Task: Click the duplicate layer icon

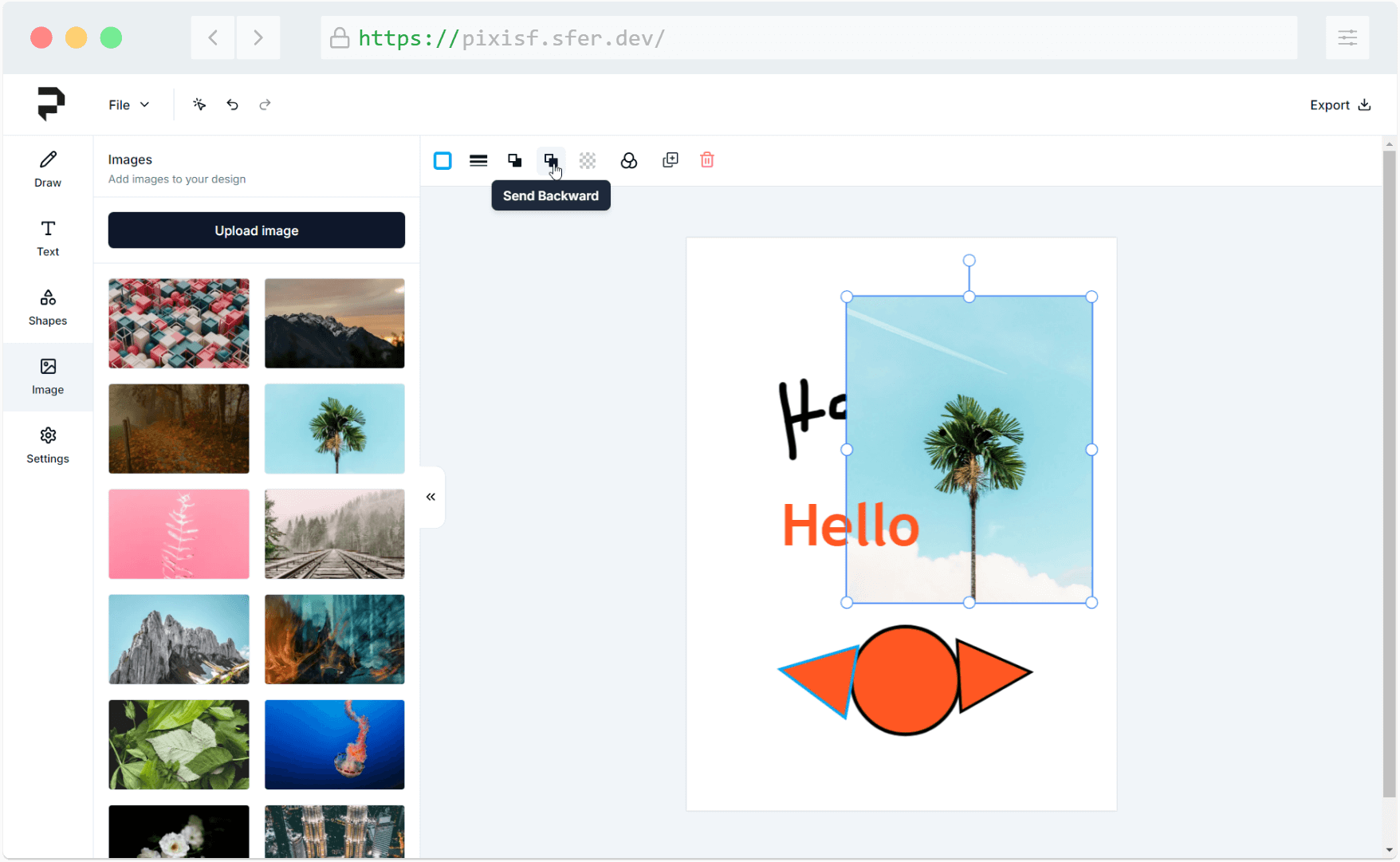Action: [x=671, y=160]
